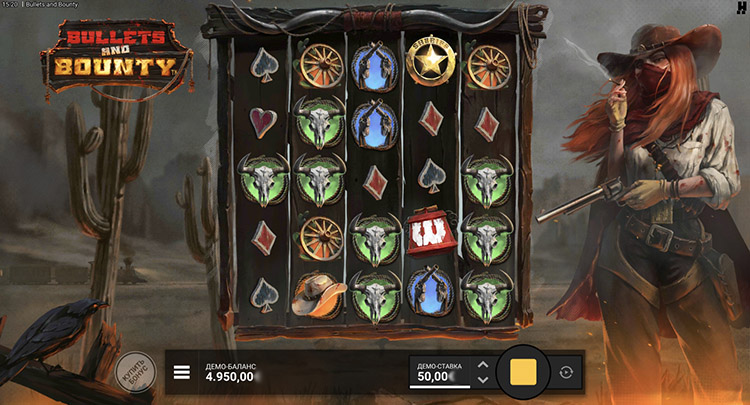Toggle the autoplay icon
750x405 pixels.
pyautogui.click(x=566, y=372)
